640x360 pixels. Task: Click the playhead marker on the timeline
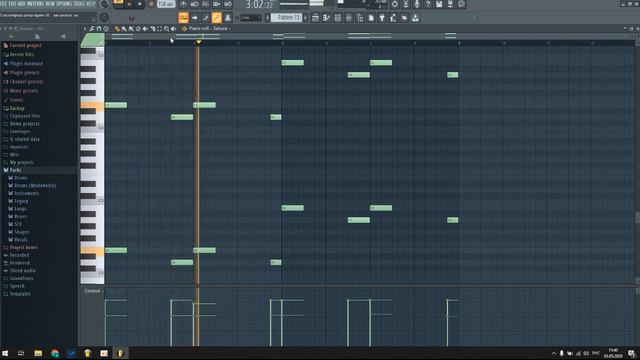click(198, 42)
